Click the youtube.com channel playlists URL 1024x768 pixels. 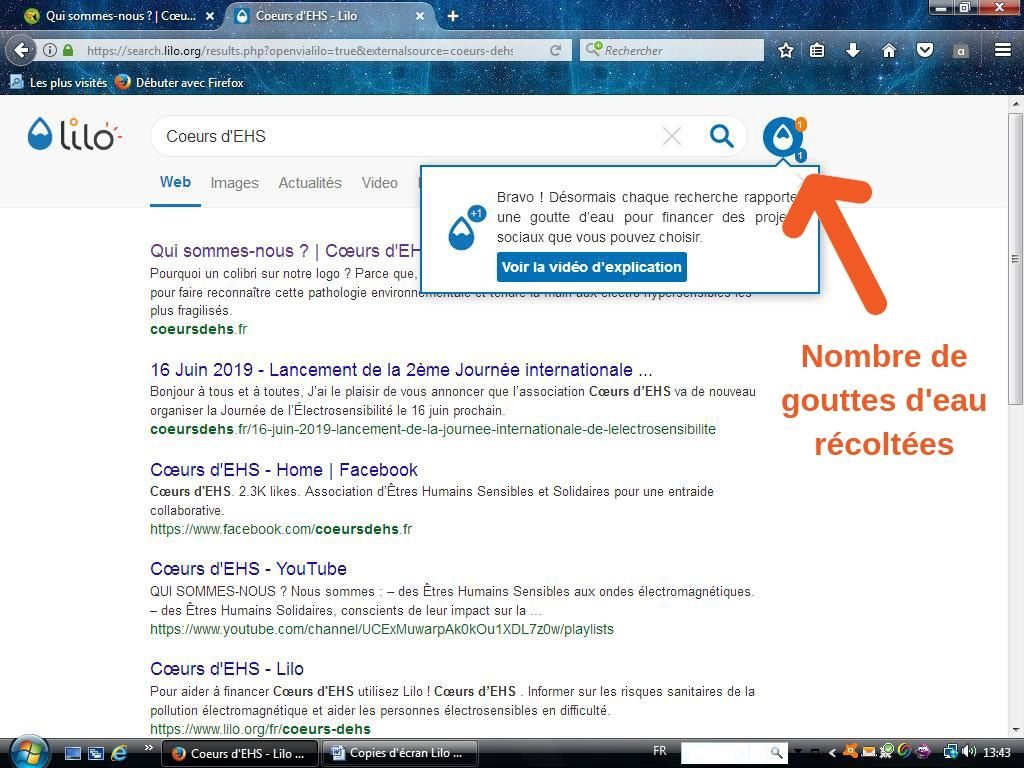pyautogui.click(x=382, y=629)
